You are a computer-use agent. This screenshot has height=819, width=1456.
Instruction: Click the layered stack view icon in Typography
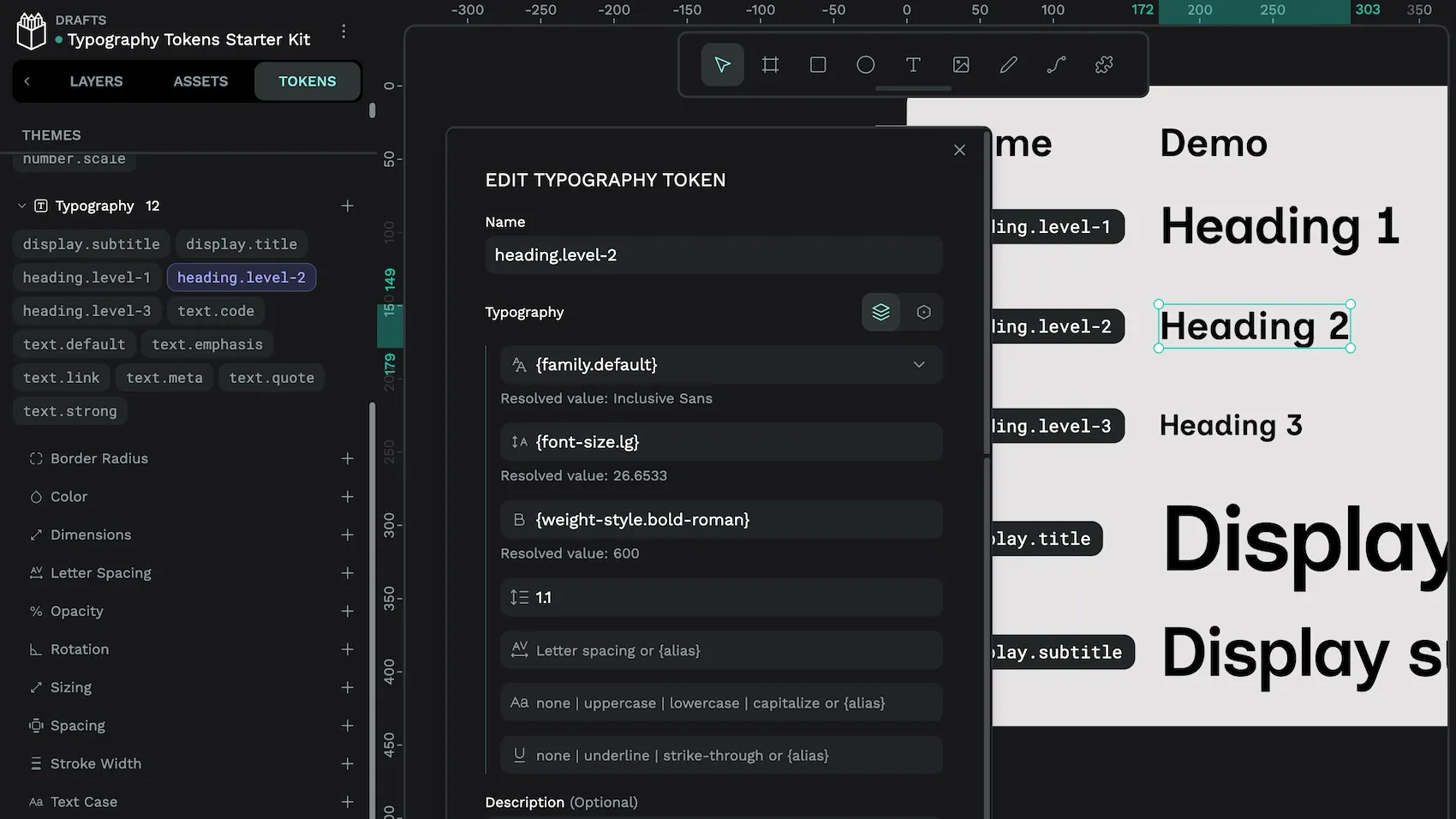[x=880, y=312]
